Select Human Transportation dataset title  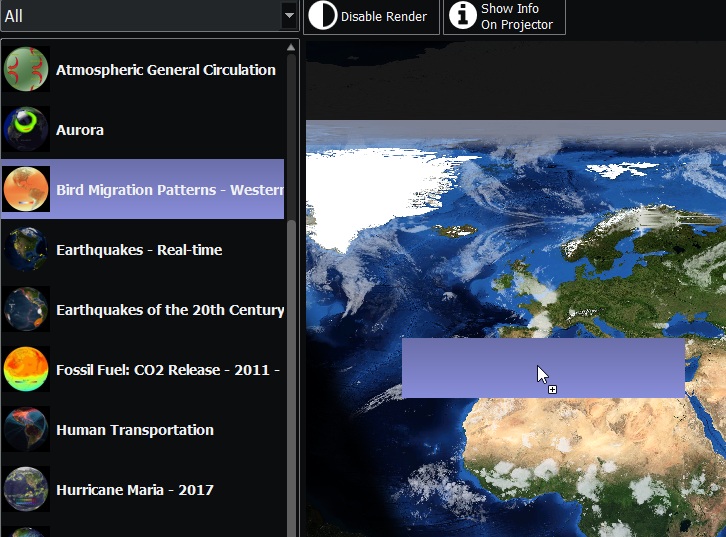click(135, 430)
